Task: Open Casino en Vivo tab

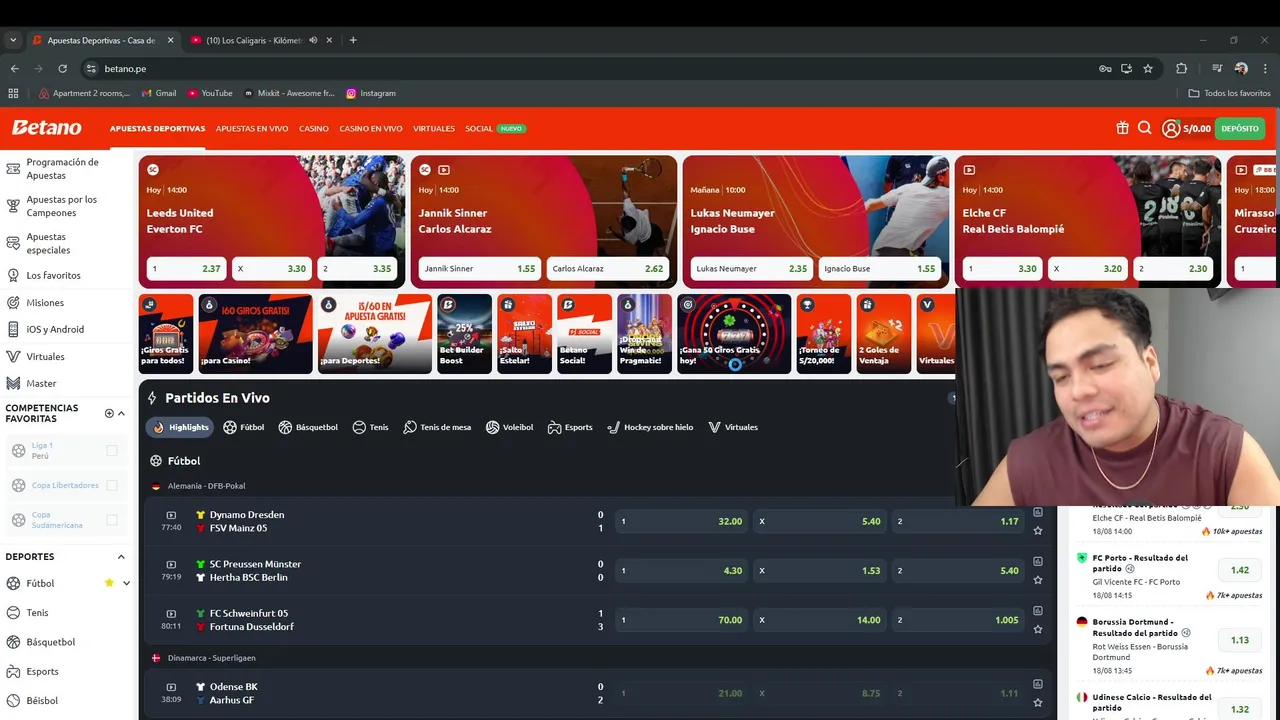Action: (x=371, y=129)
